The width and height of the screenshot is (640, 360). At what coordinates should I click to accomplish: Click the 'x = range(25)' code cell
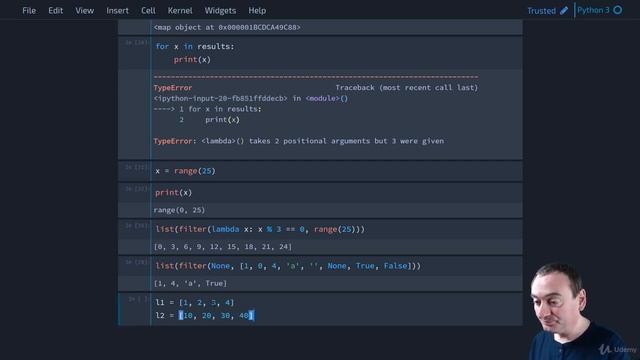click(337, 171)
